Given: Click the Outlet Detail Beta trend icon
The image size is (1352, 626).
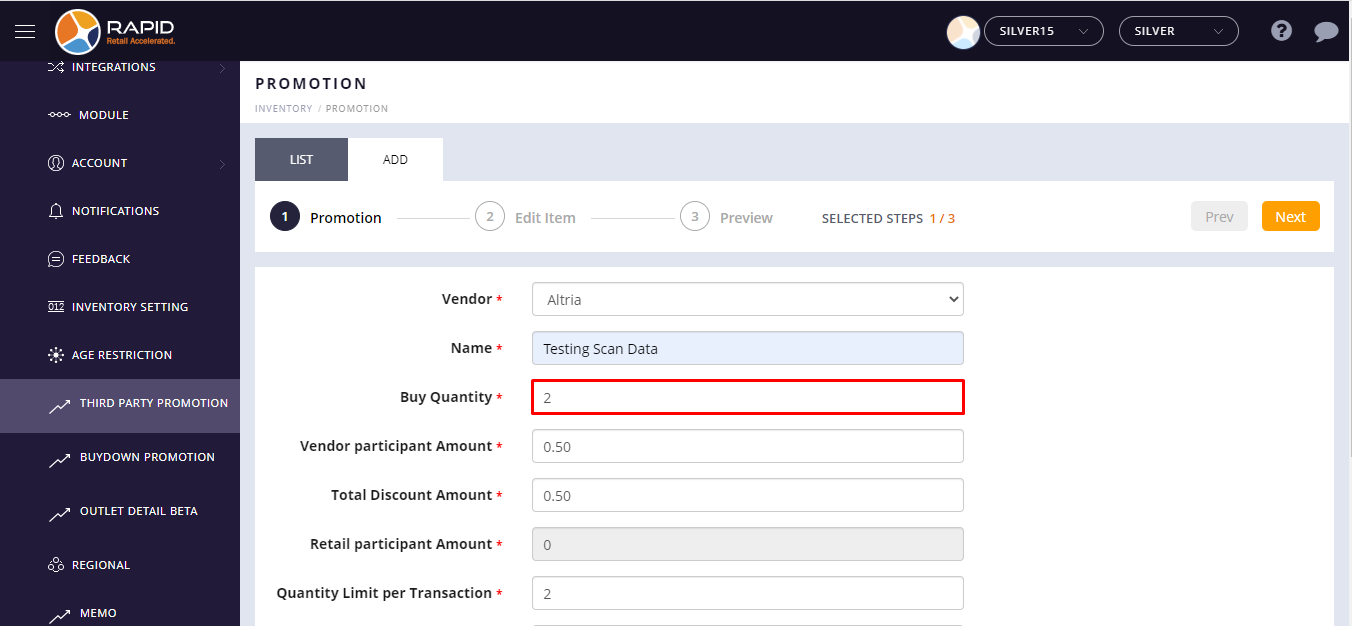Looking at the screenshot, I should pyautogui.click(x=60, y=514).
